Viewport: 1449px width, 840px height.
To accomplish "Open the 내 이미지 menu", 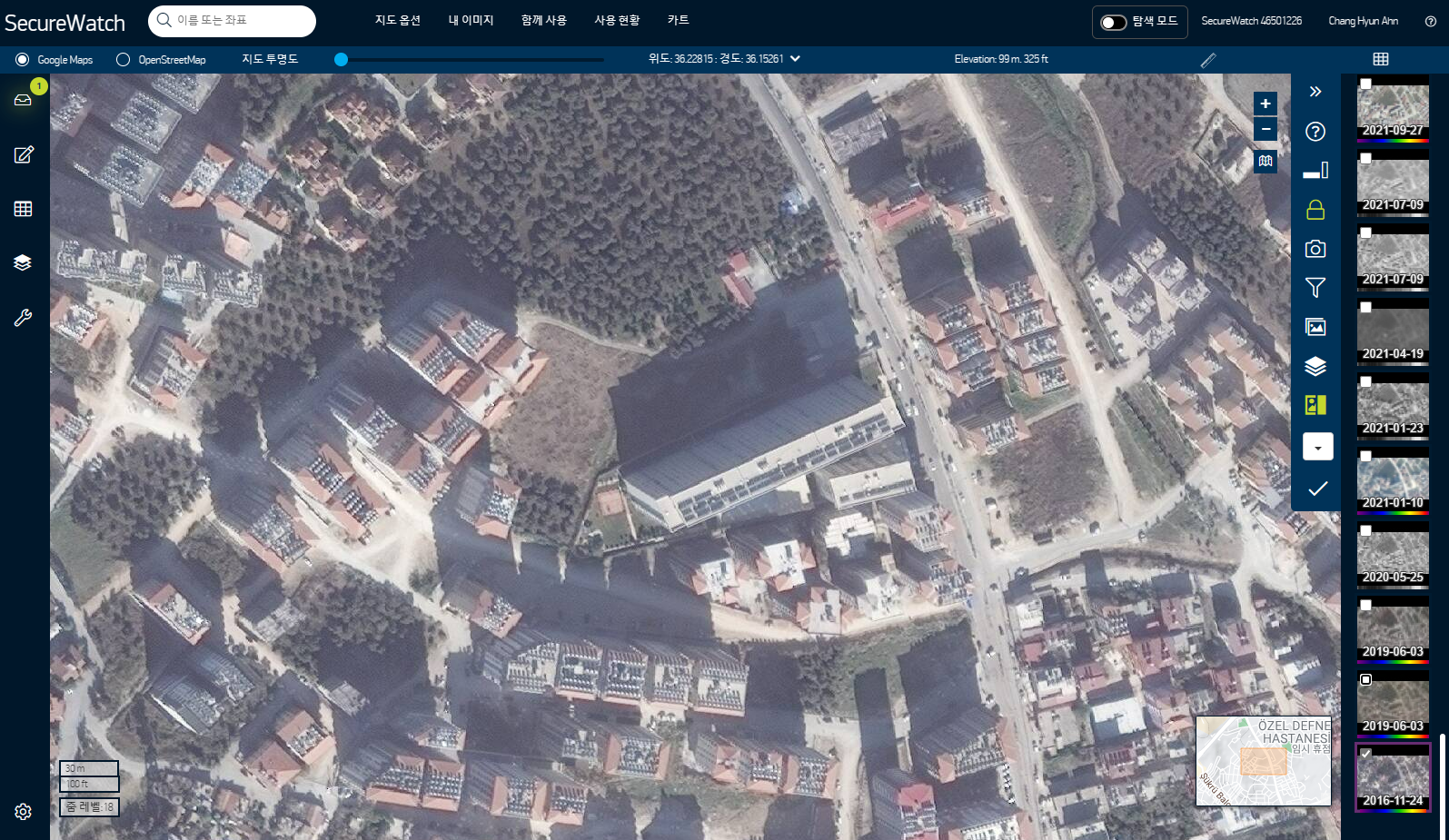I will [471, 20].
